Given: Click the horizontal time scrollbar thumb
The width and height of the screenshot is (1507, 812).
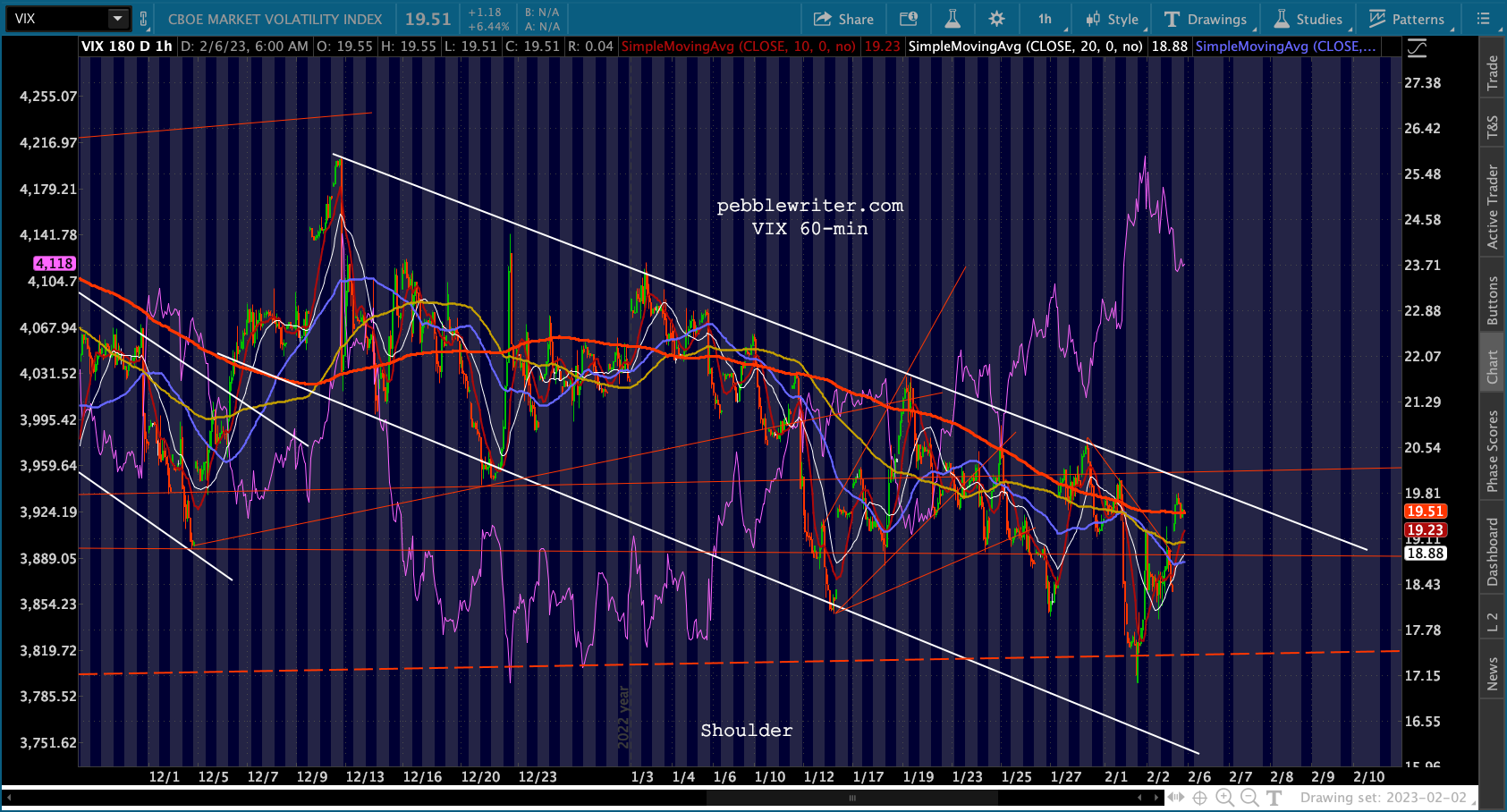Looking at the screenshot, I should [852, 798].
